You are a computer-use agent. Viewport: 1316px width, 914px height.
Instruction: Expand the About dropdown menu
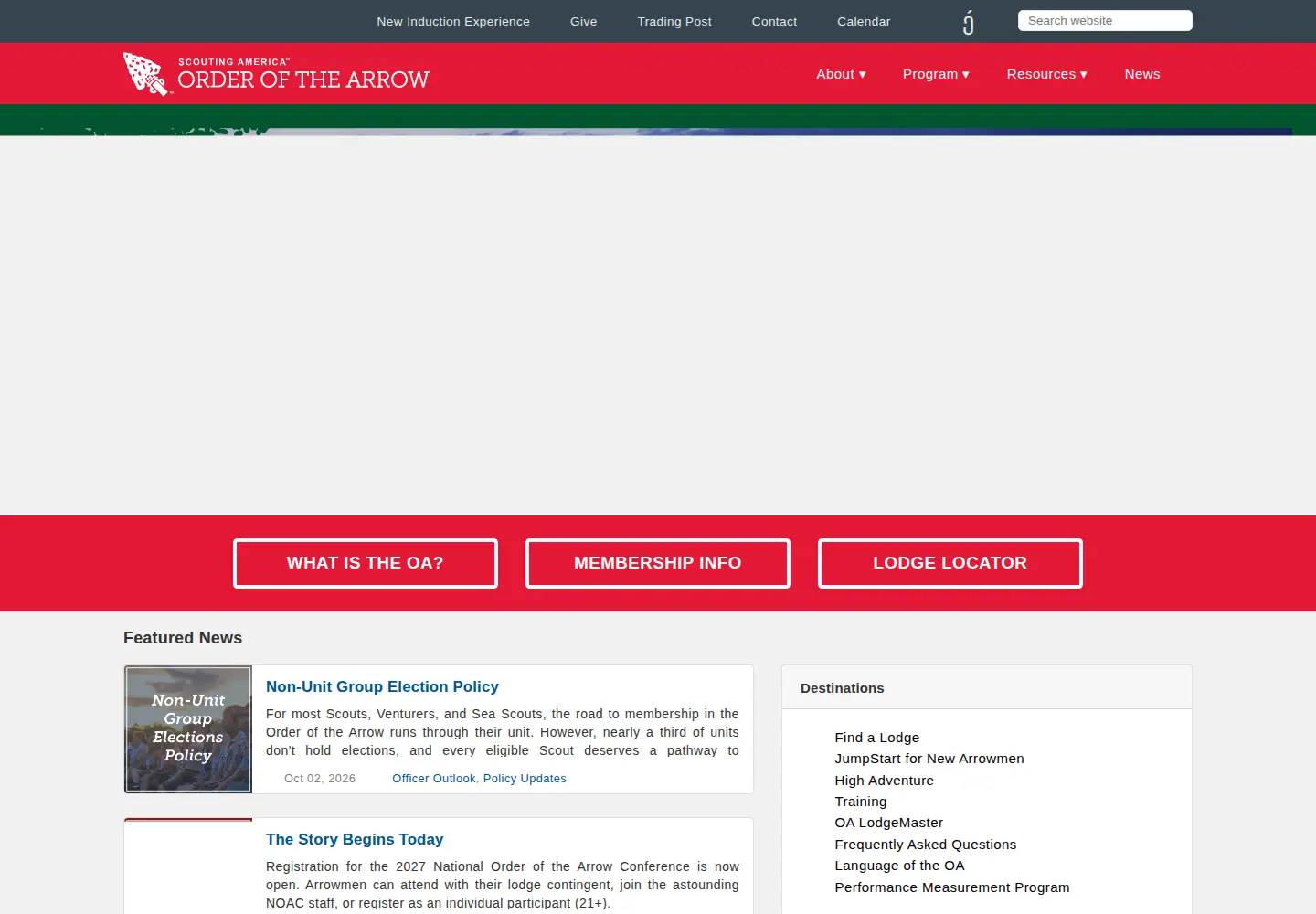(x=841, y=74)
